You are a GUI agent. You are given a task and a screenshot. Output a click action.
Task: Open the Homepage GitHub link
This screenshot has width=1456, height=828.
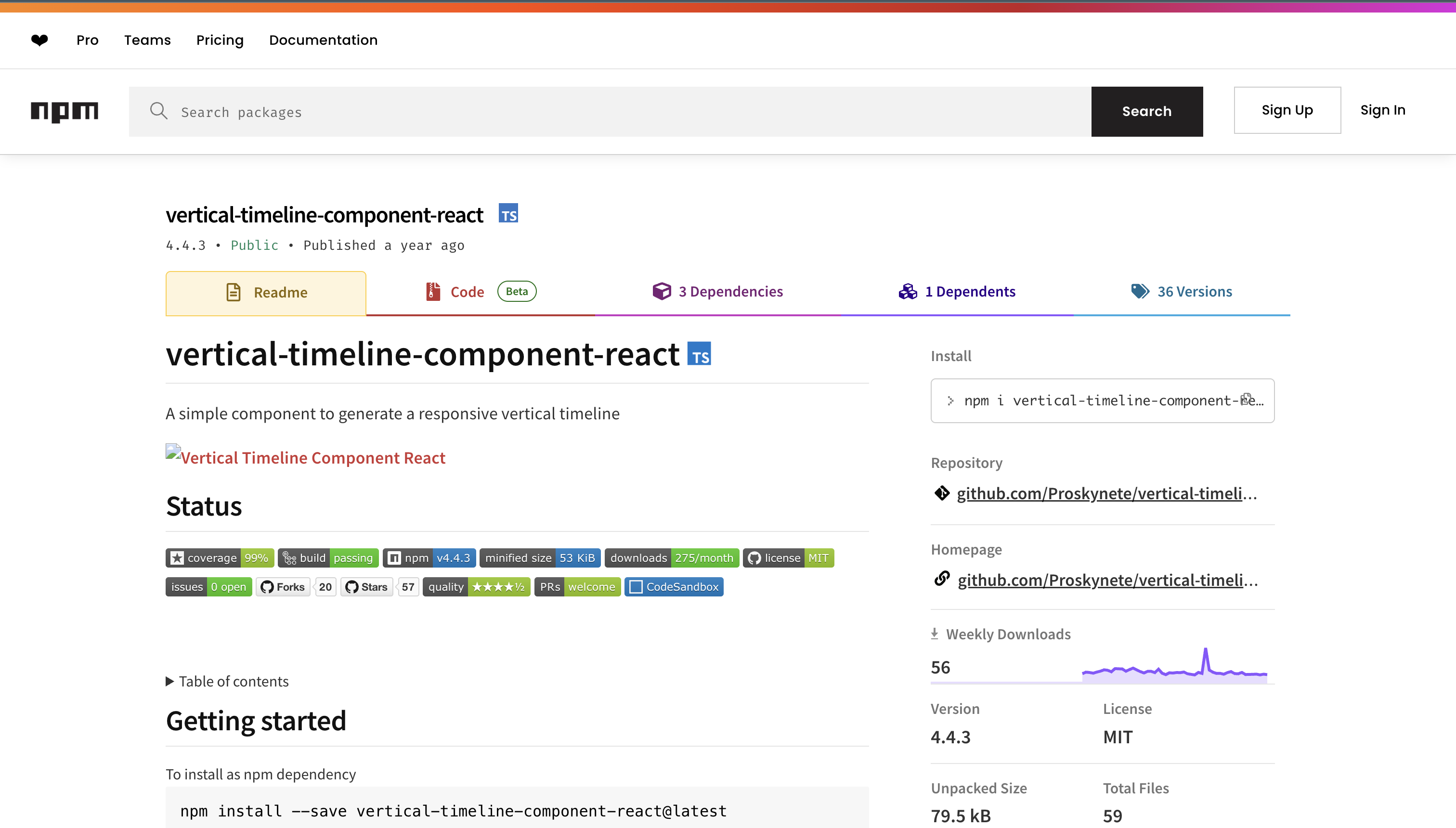click(x=1107, y=580)
